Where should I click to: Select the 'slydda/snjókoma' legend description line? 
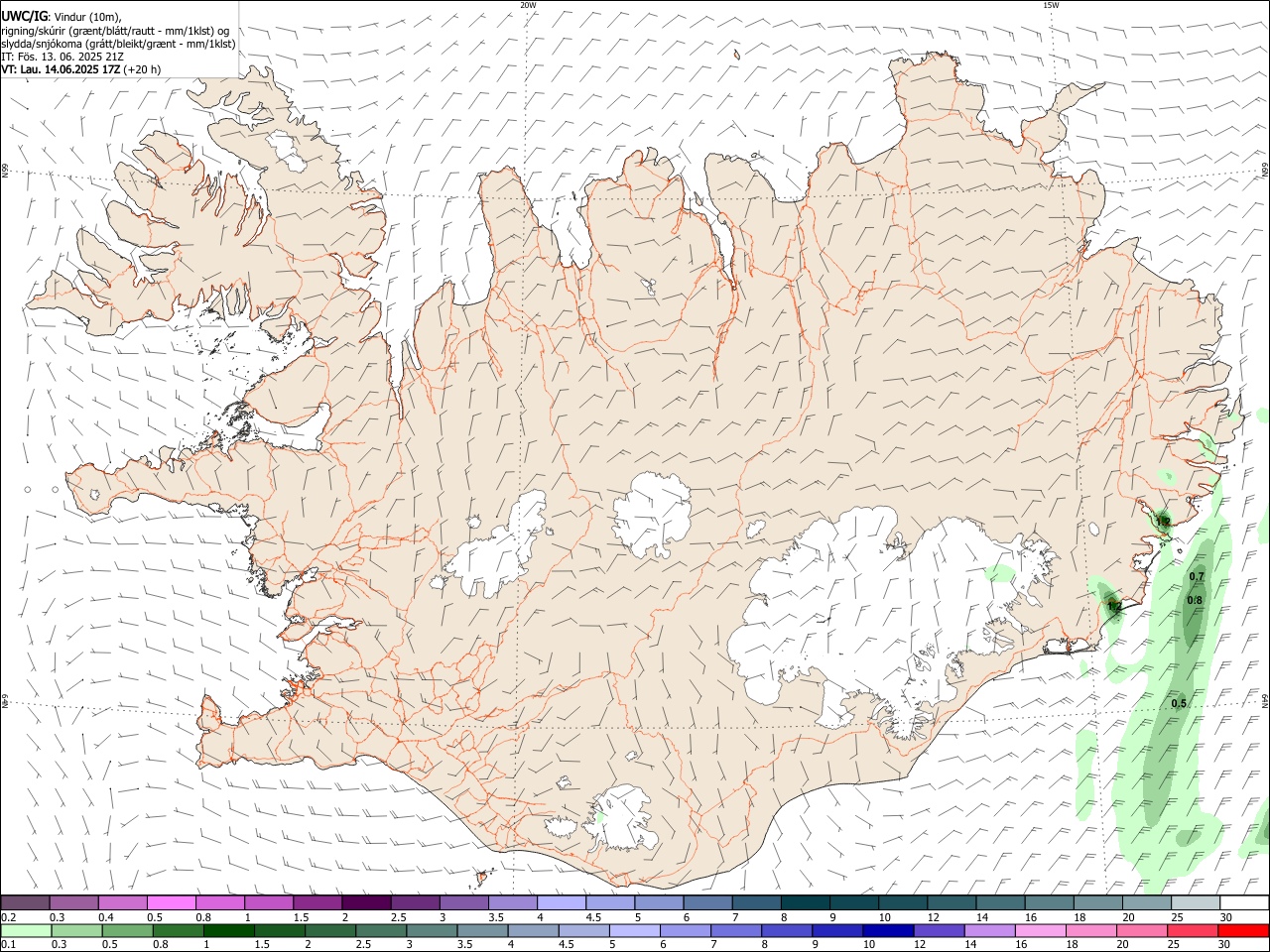coord(118,44)
